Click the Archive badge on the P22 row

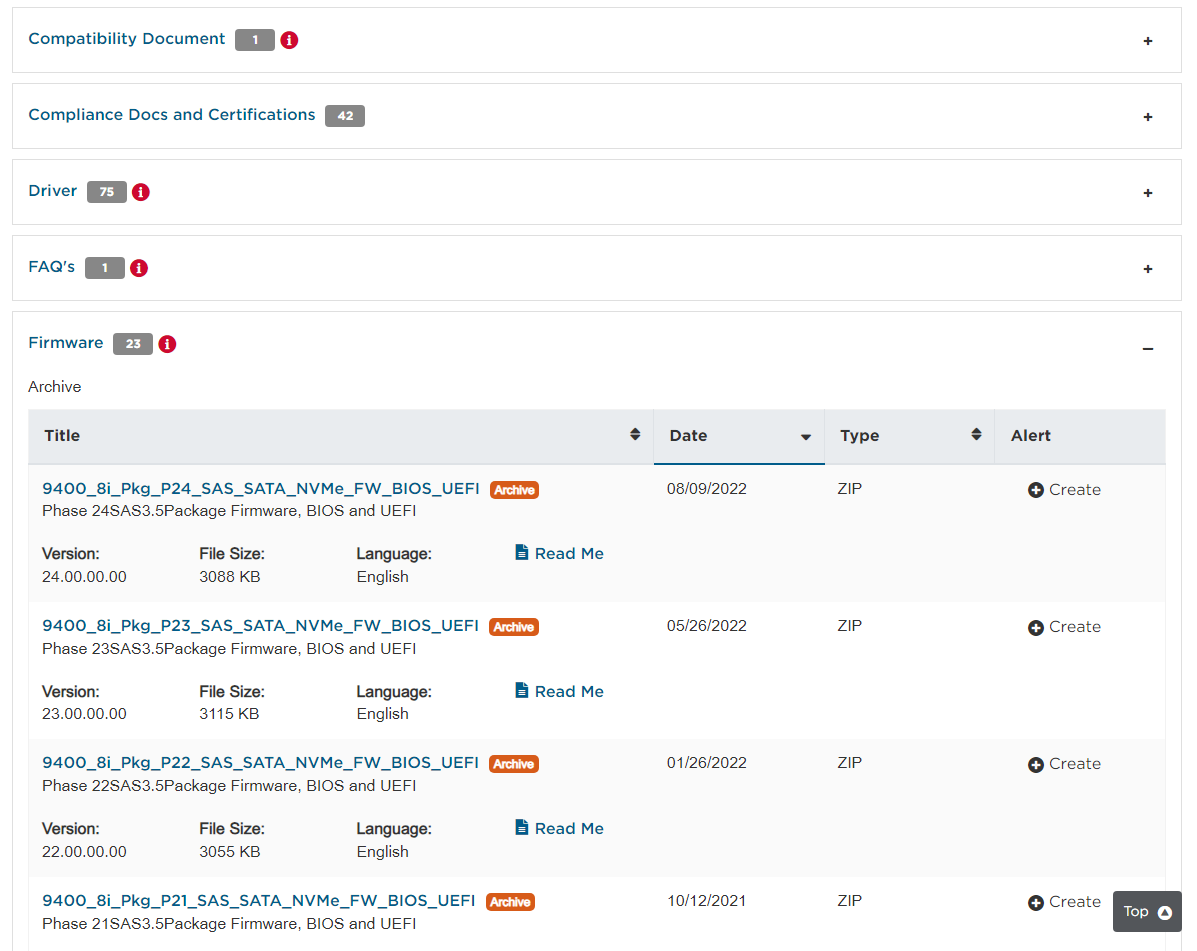[x=514, y=764]
